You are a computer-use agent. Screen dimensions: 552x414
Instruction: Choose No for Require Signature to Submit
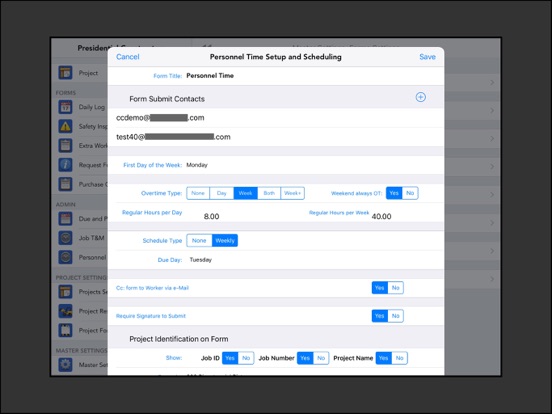396,316
